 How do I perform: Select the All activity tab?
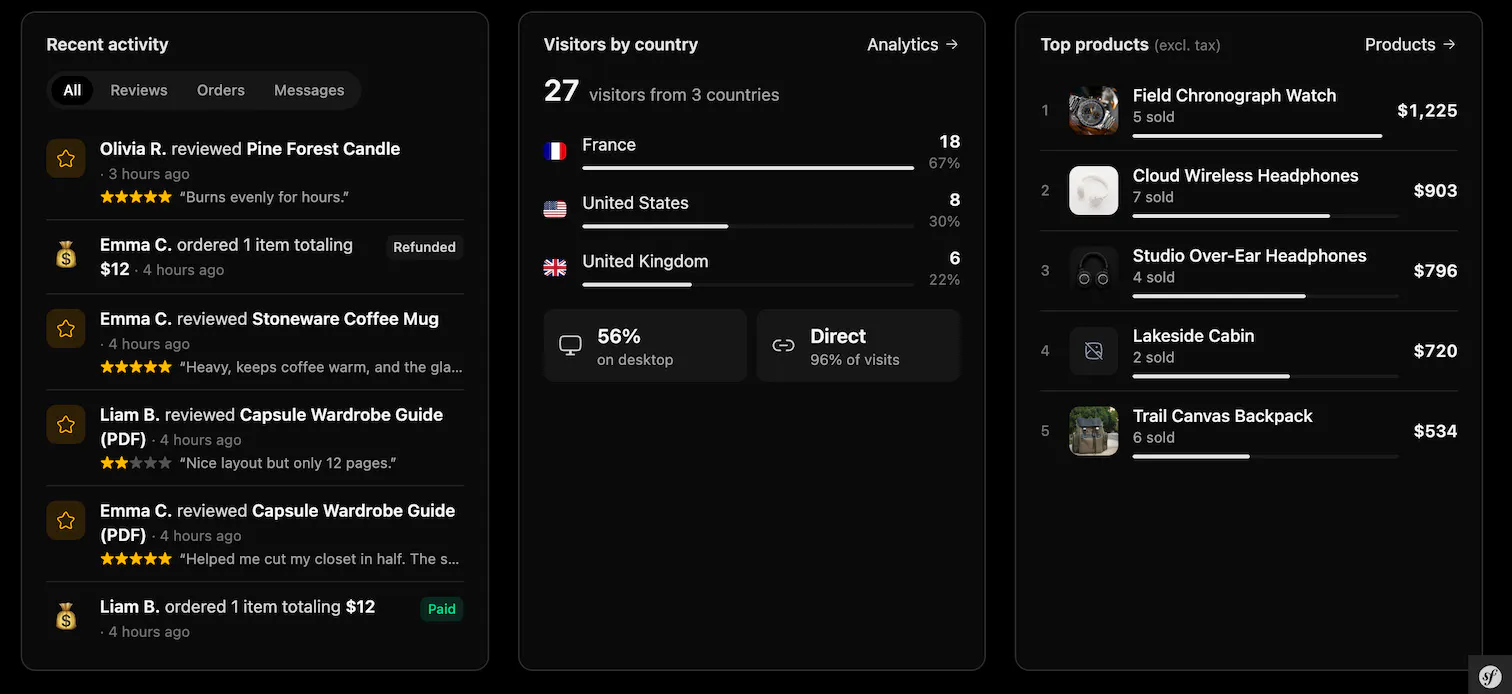point(72,90)
